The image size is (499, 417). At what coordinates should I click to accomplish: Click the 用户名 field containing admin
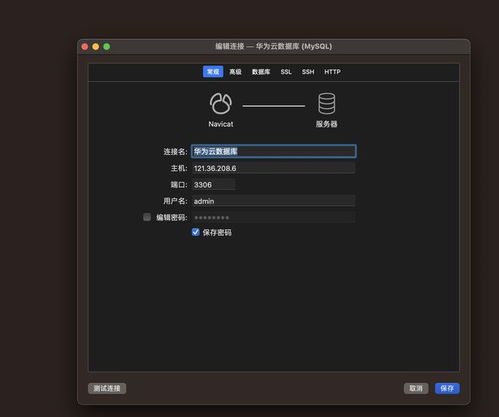pyautogui.click(x=274, y=201)
